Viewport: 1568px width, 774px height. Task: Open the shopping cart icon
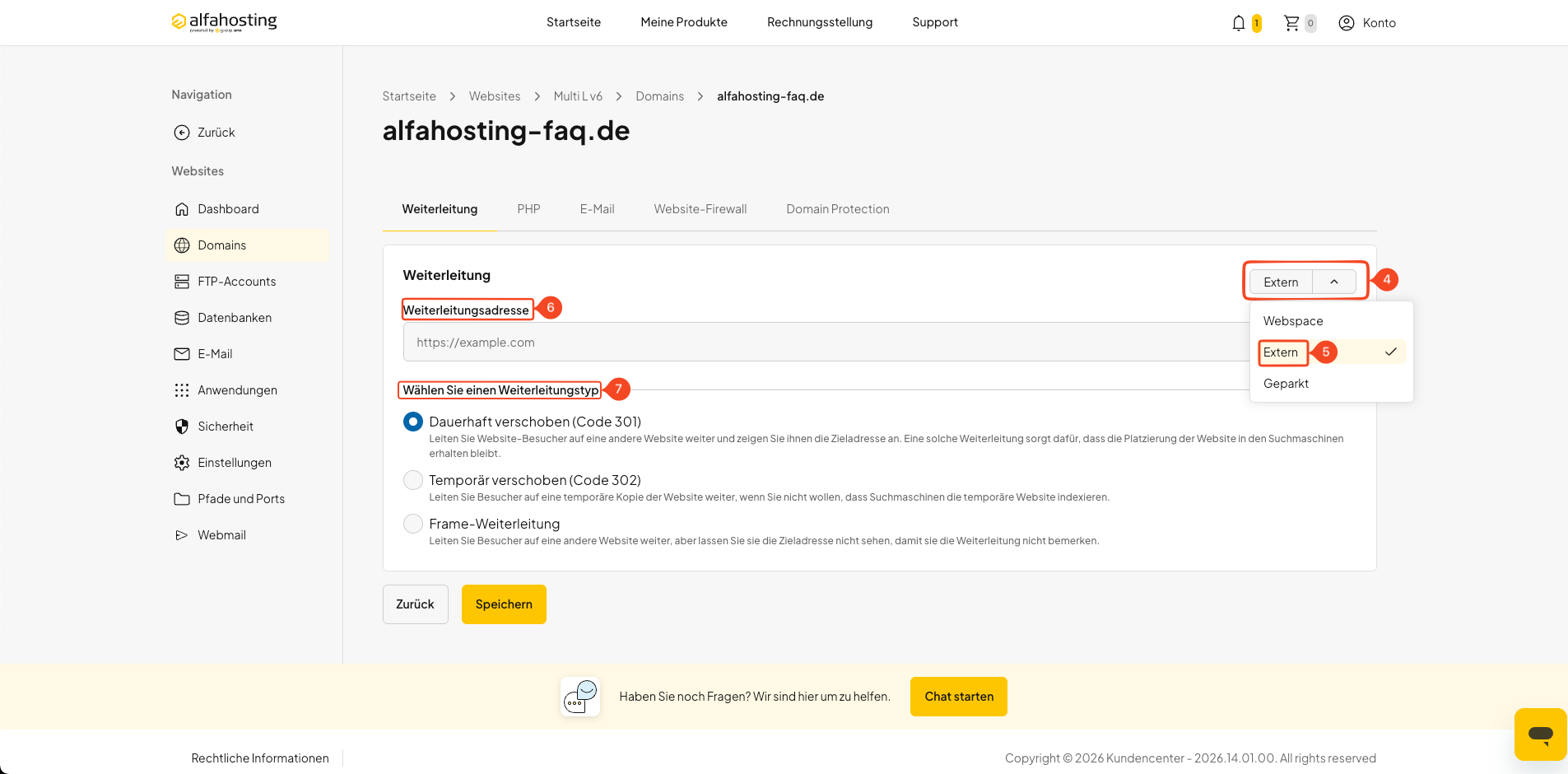click(1291, 23)
